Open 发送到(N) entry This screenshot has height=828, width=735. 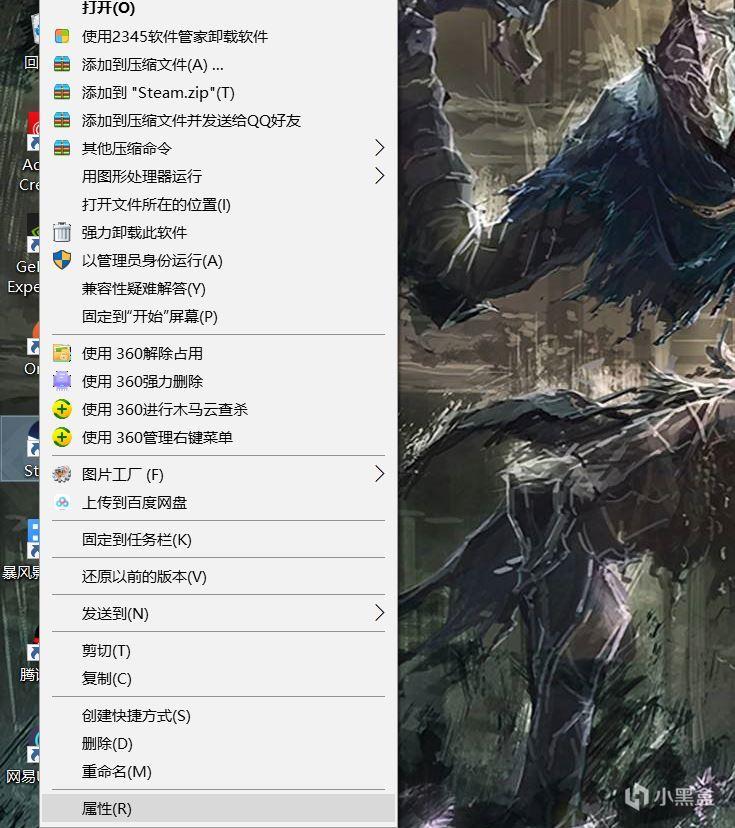tap(218, 613)
